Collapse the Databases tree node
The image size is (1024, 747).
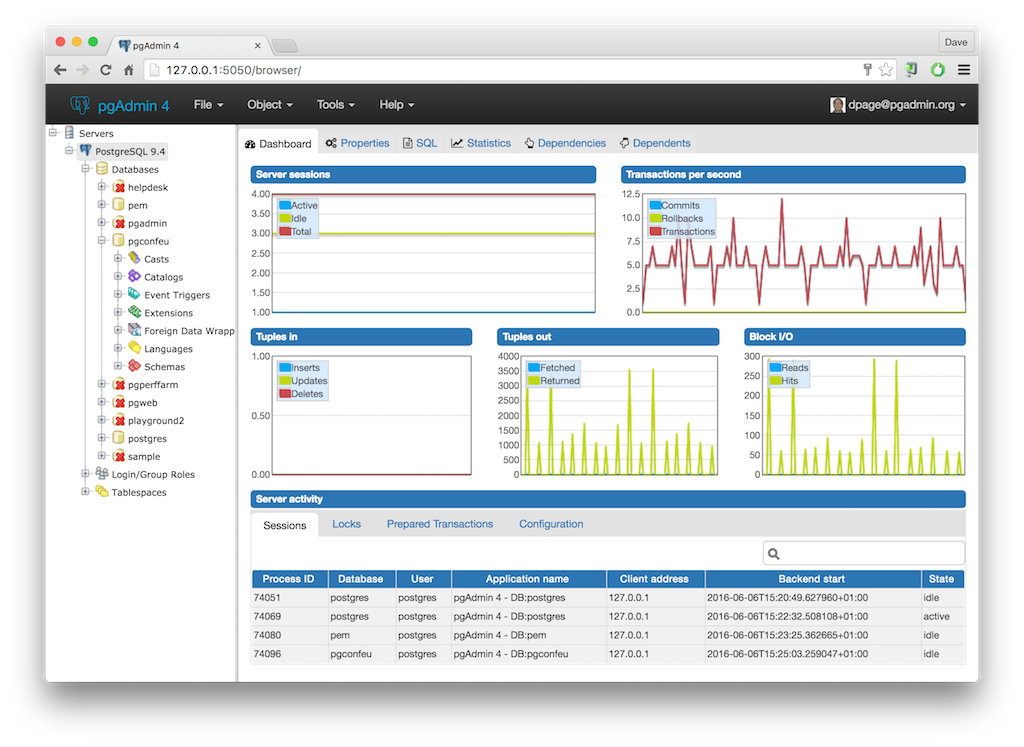pos(86,168)
